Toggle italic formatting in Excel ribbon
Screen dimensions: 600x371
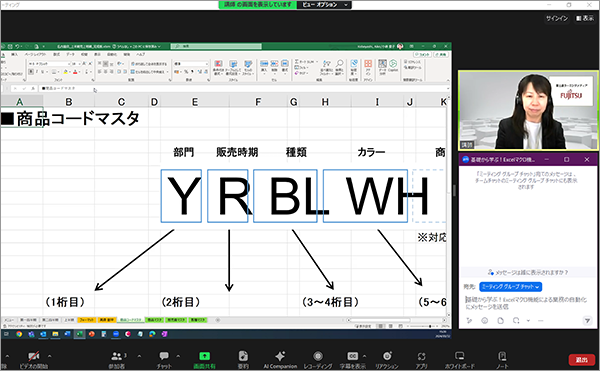point(37,72)
